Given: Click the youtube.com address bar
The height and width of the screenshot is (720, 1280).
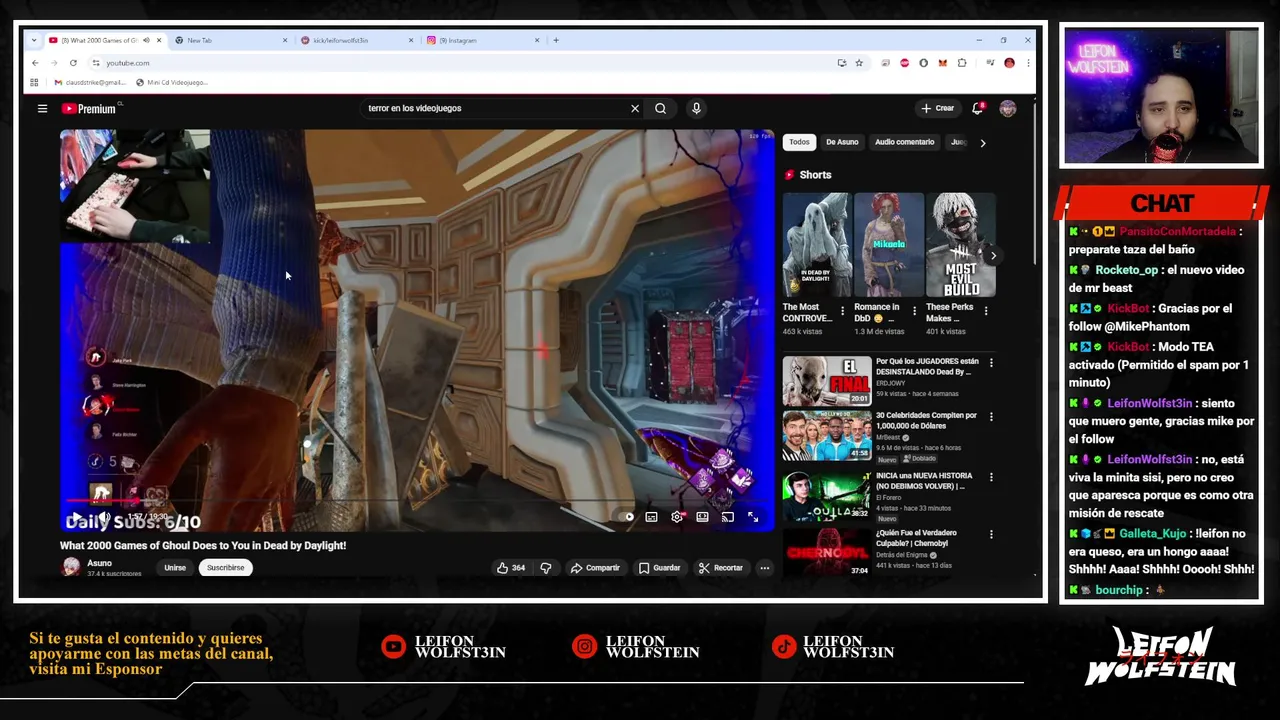Looking at the screenshot, I should pyautogui.click(x=460, y=63).
